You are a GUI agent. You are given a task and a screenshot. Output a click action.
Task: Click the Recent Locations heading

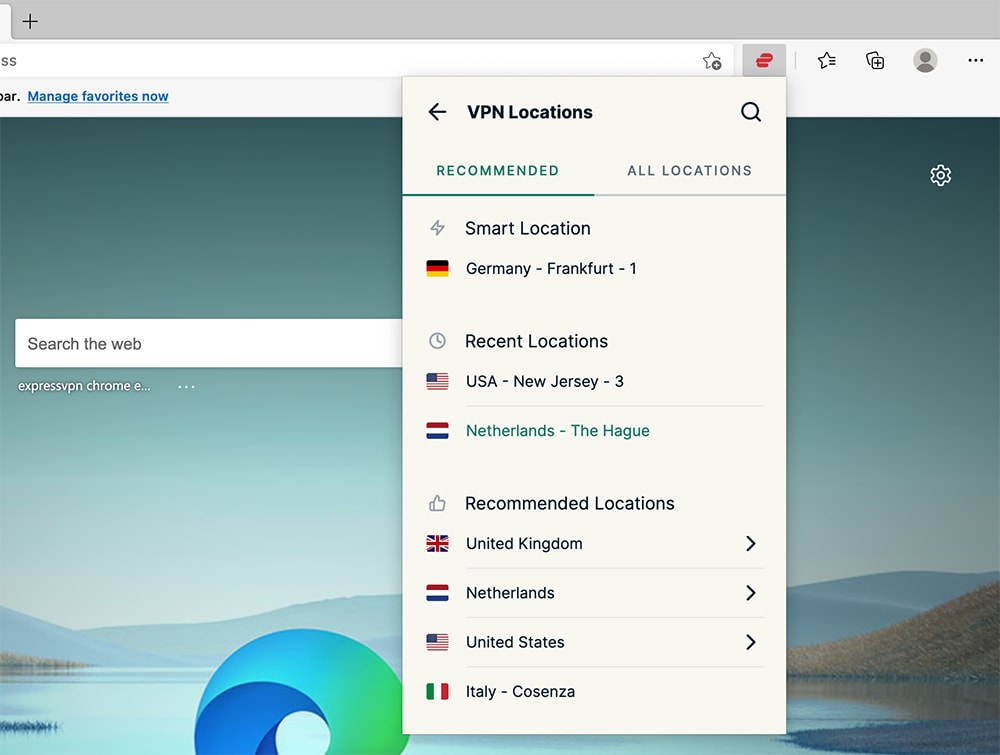[x=536, y=341]
